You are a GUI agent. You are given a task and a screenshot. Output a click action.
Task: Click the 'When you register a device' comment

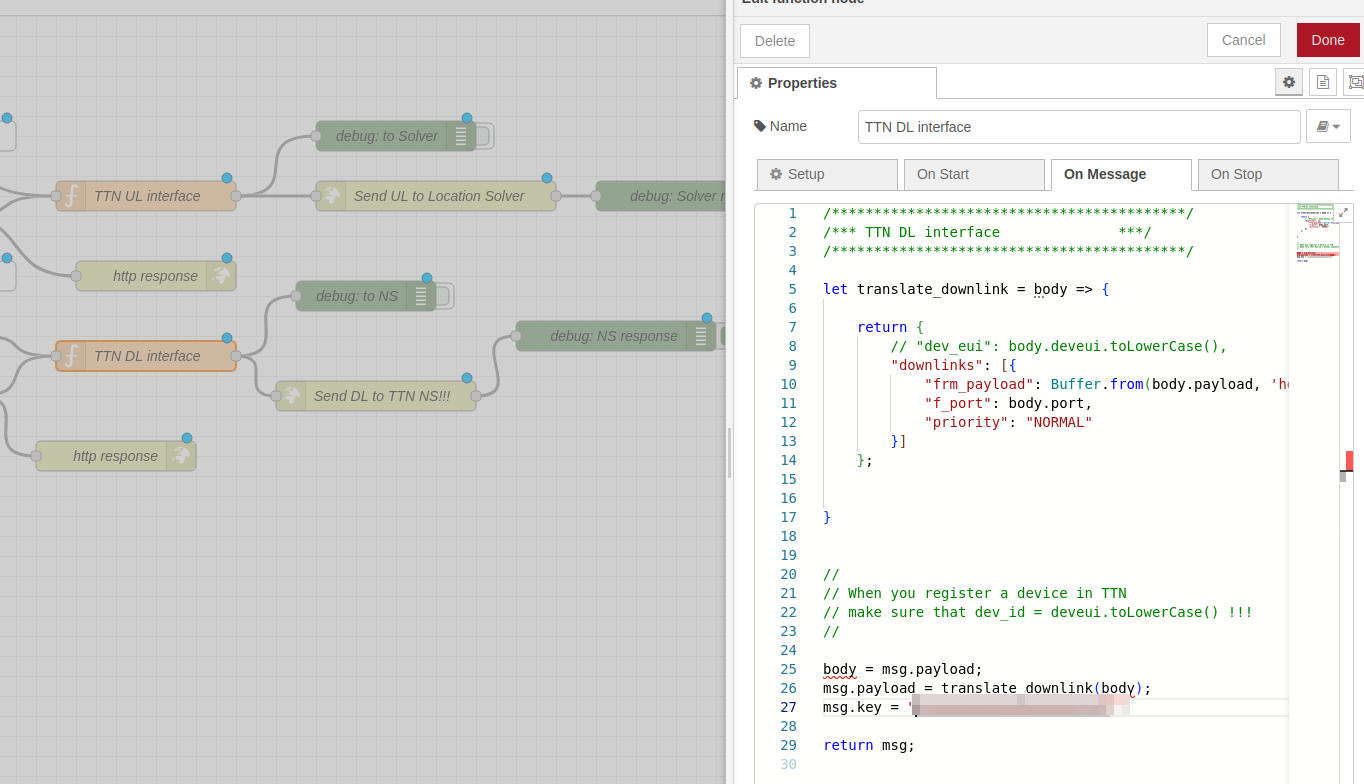coord(975,593)
